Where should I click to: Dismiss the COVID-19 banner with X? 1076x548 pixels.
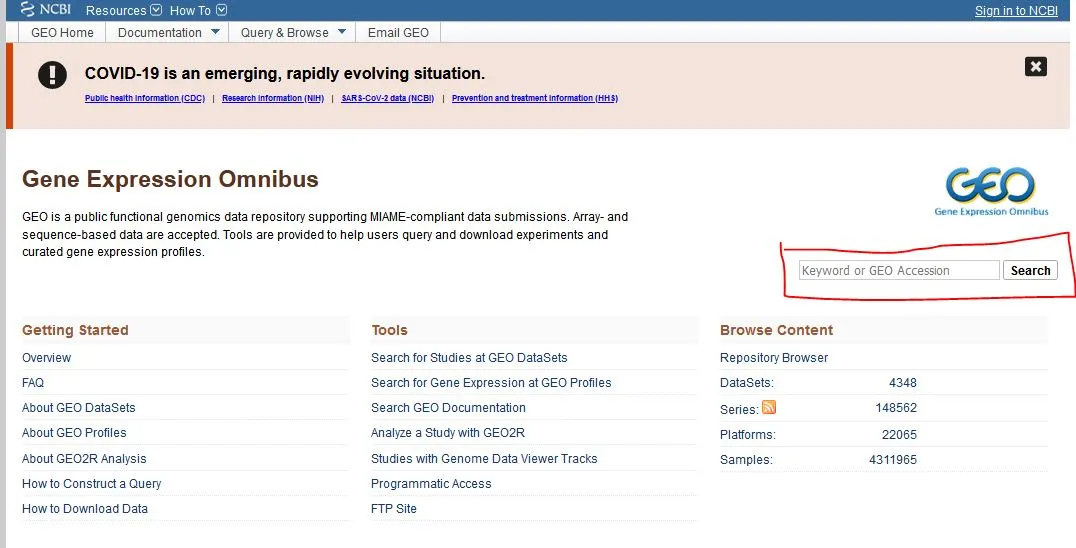1036,66
